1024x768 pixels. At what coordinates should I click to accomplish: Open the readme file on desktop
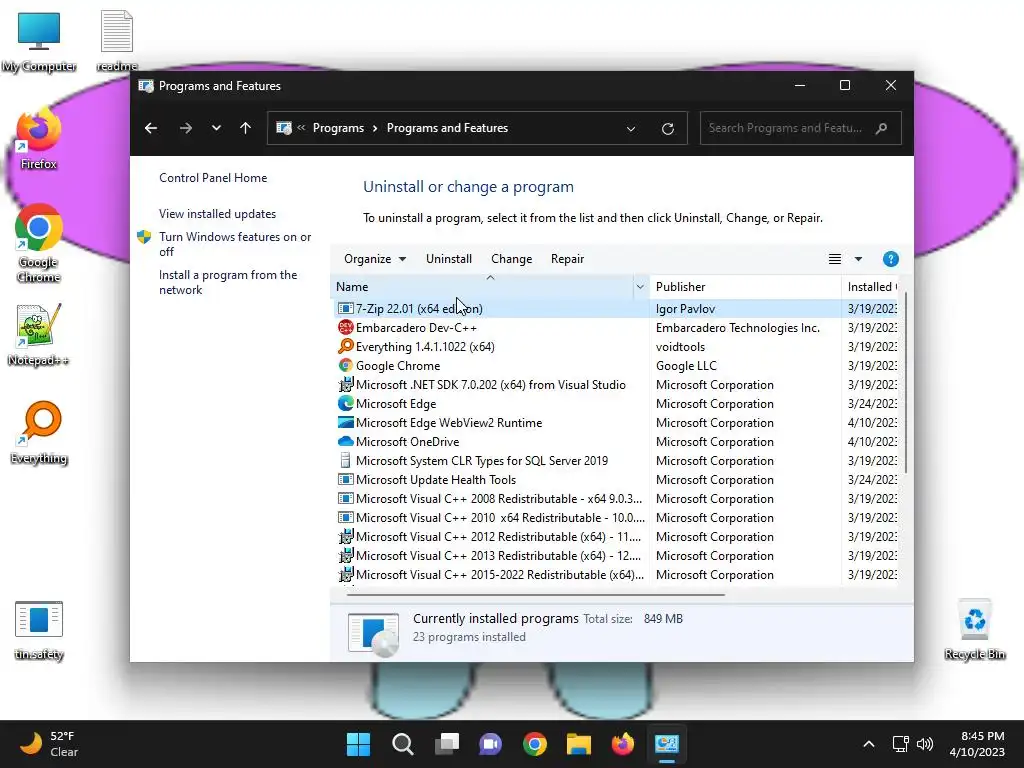point(117,40)
